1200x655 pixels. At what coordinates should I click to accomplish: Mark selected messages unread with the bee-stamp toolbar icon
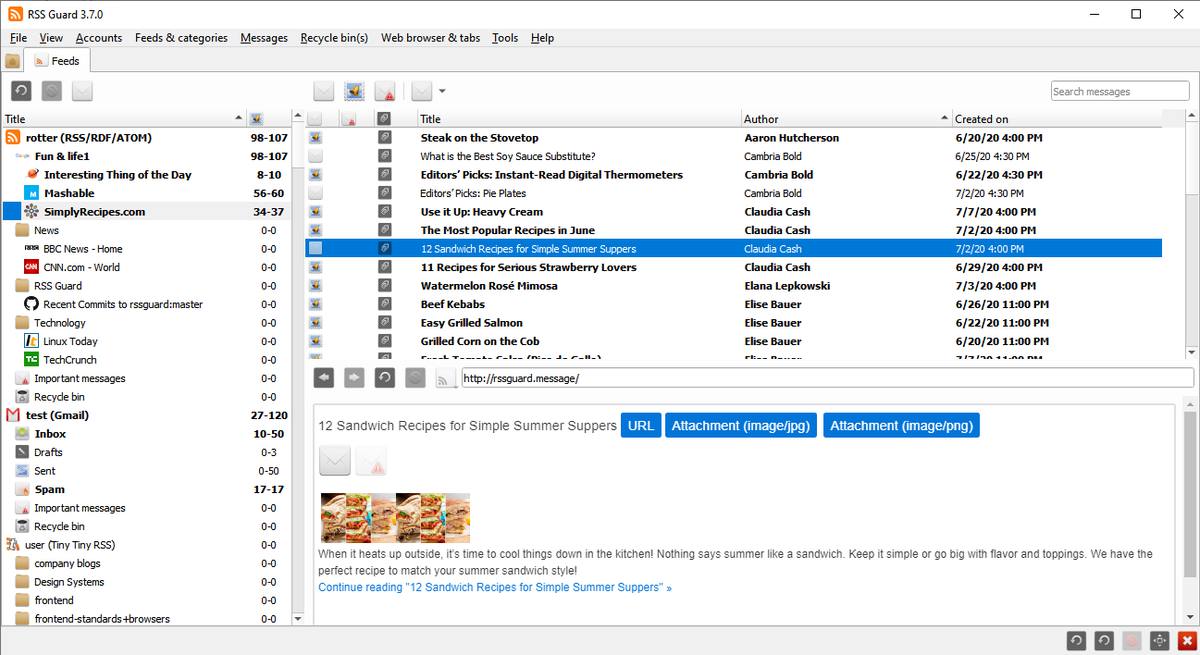coord(354,91)
